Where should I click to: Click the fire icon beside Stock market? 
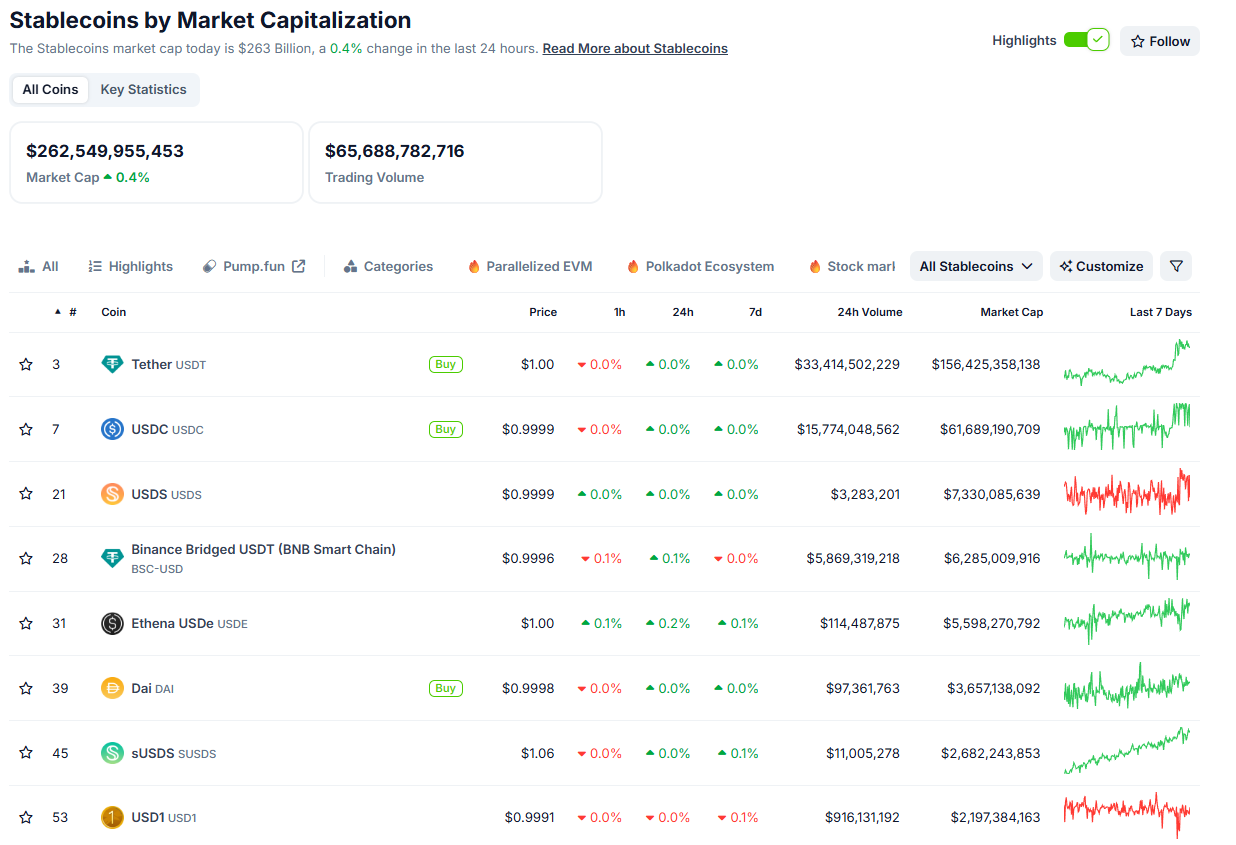815,266
